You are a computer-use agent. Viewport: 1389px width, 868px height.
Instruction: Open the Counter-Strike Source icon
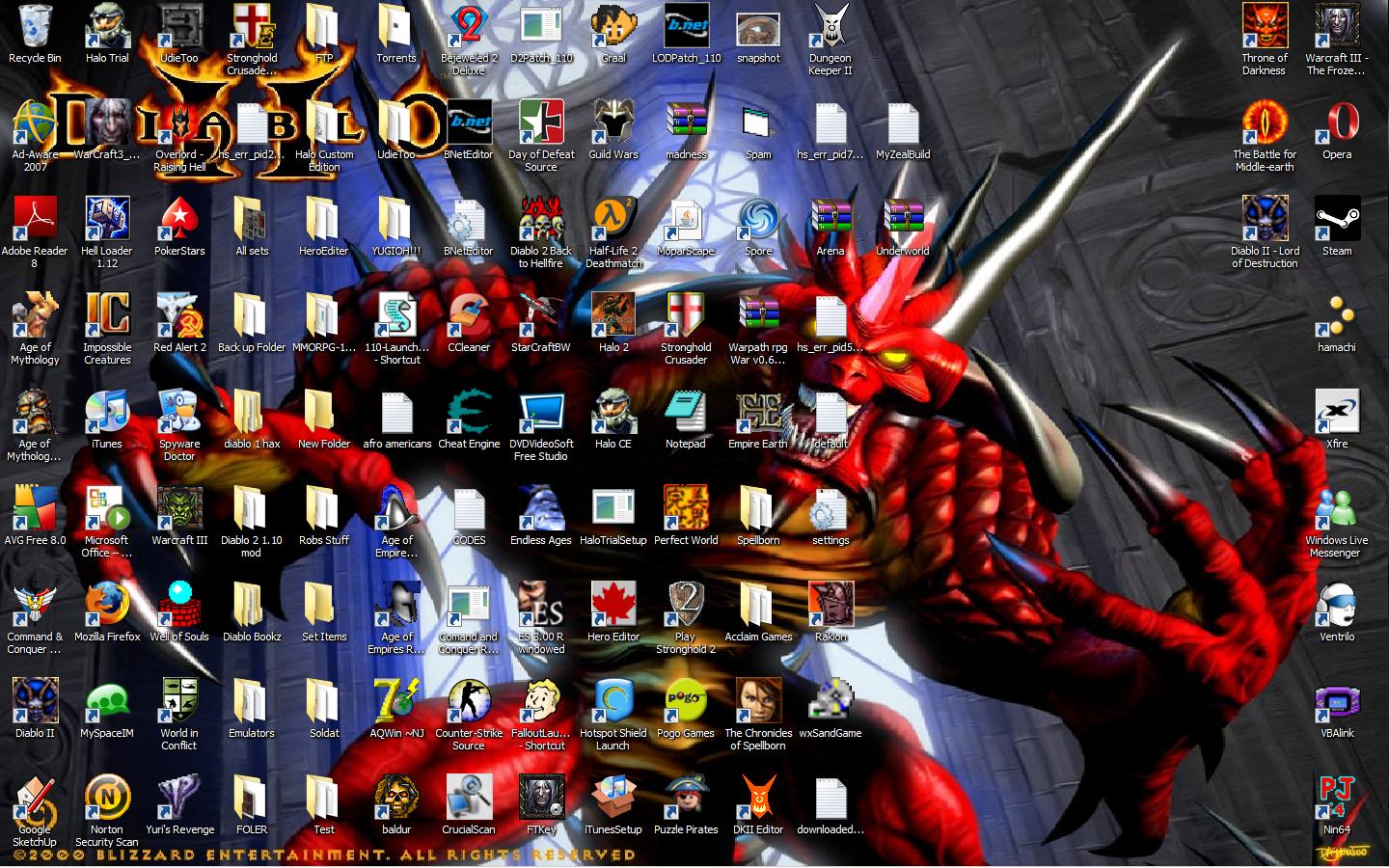click(x=469, y=701)
